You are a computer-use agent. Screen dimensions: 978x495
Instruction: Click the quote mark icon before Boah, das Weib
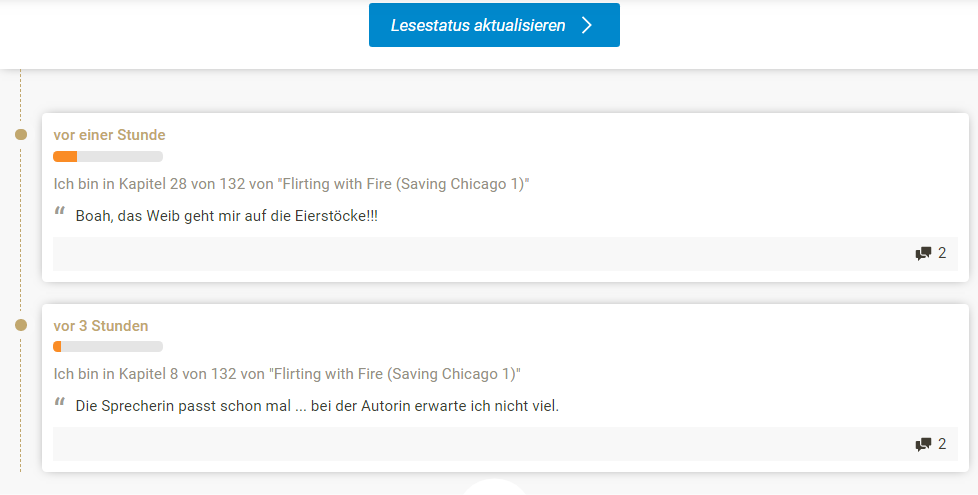coord(60,212)
